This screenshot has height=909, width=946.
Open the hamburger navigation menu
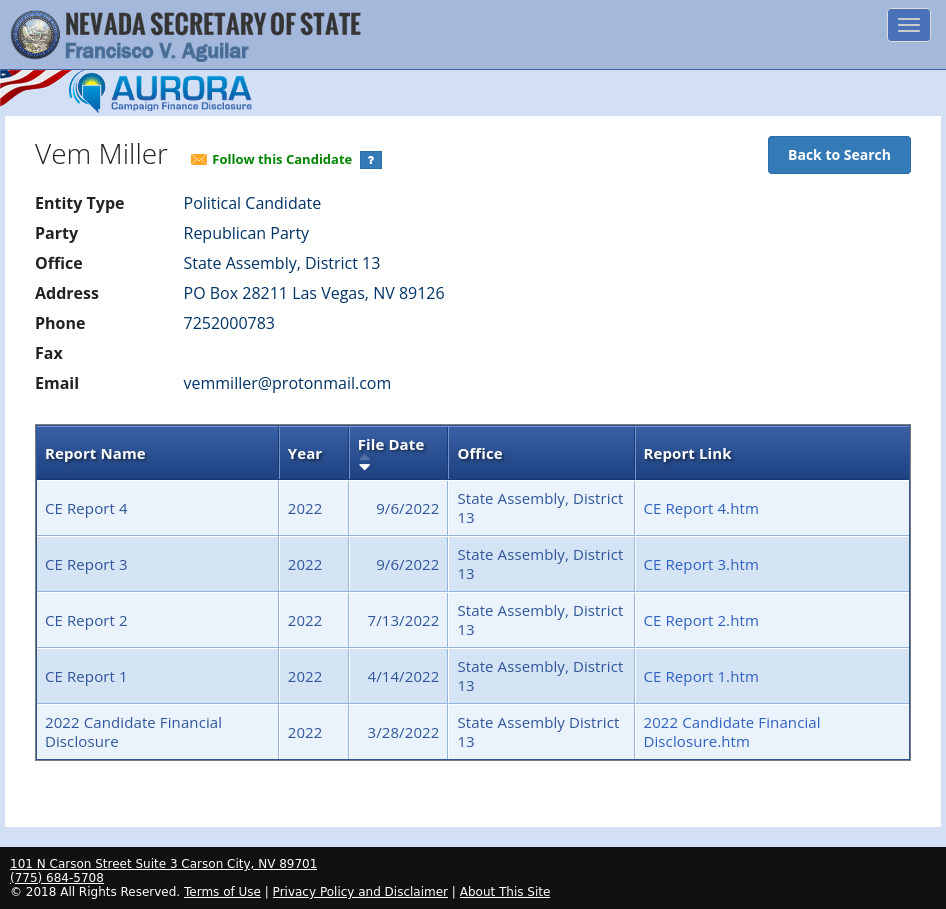pos(908,25)
